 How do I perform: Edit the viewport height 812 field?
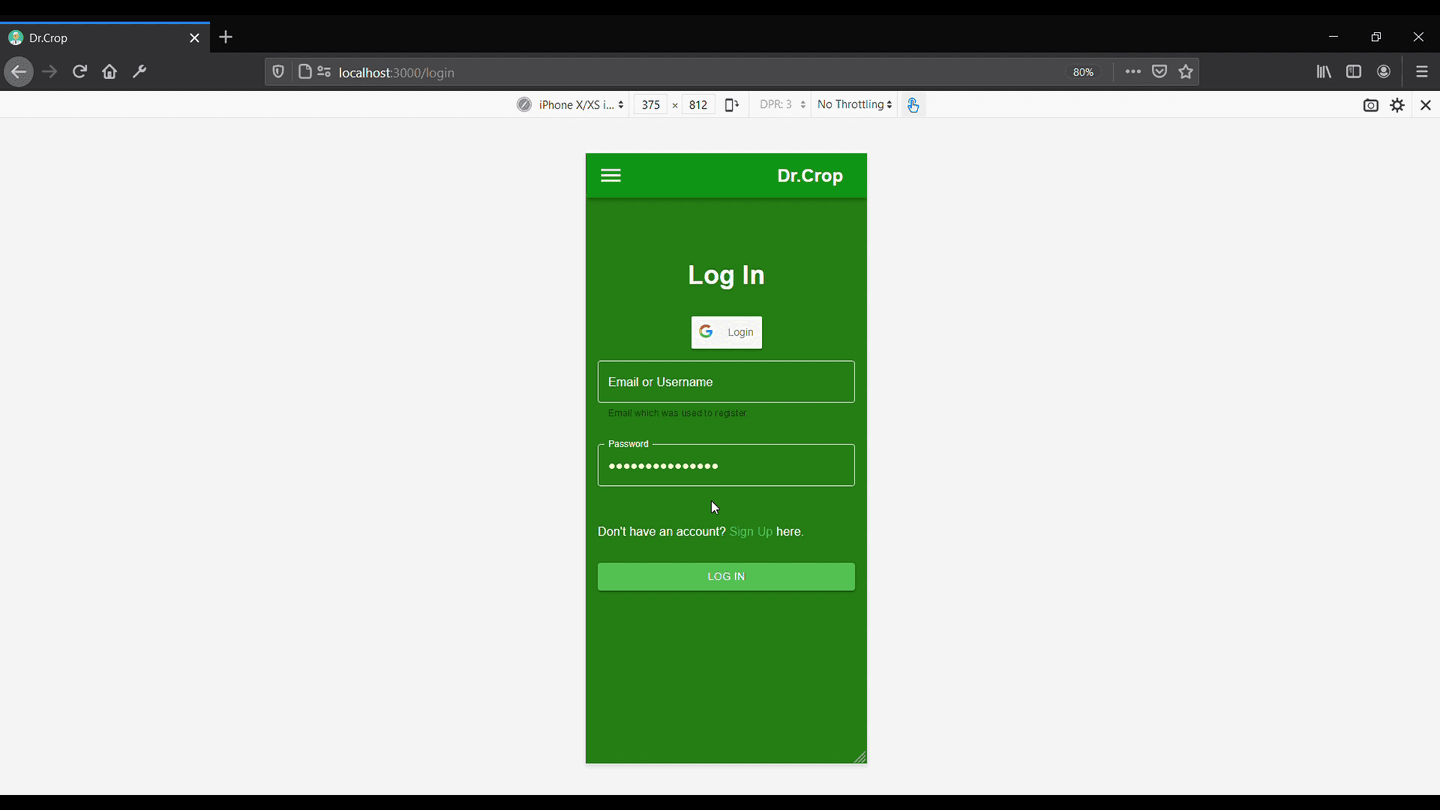[x=698, y=105]
